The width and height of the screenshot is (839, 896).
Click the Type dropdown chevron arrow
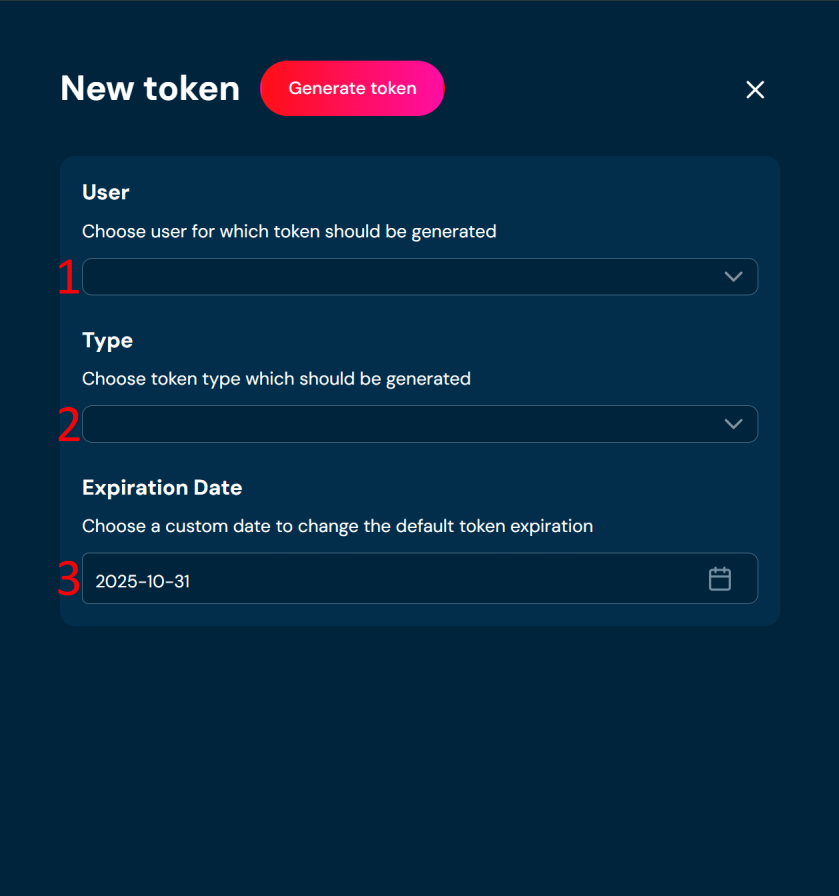(733, 424)
